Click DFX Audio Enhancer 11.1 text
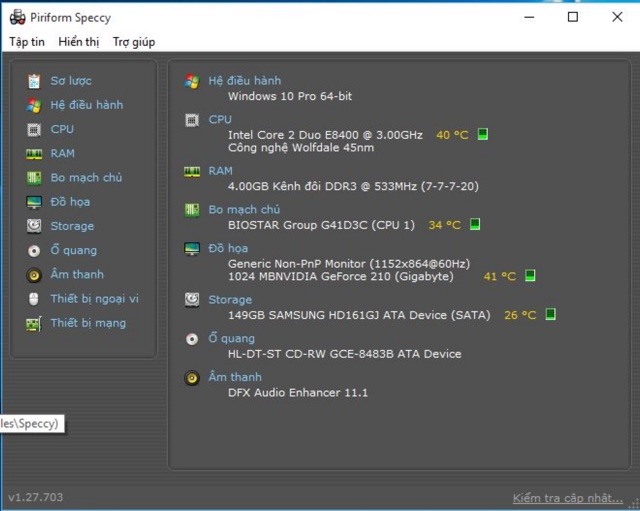 (x=298, y=393)
